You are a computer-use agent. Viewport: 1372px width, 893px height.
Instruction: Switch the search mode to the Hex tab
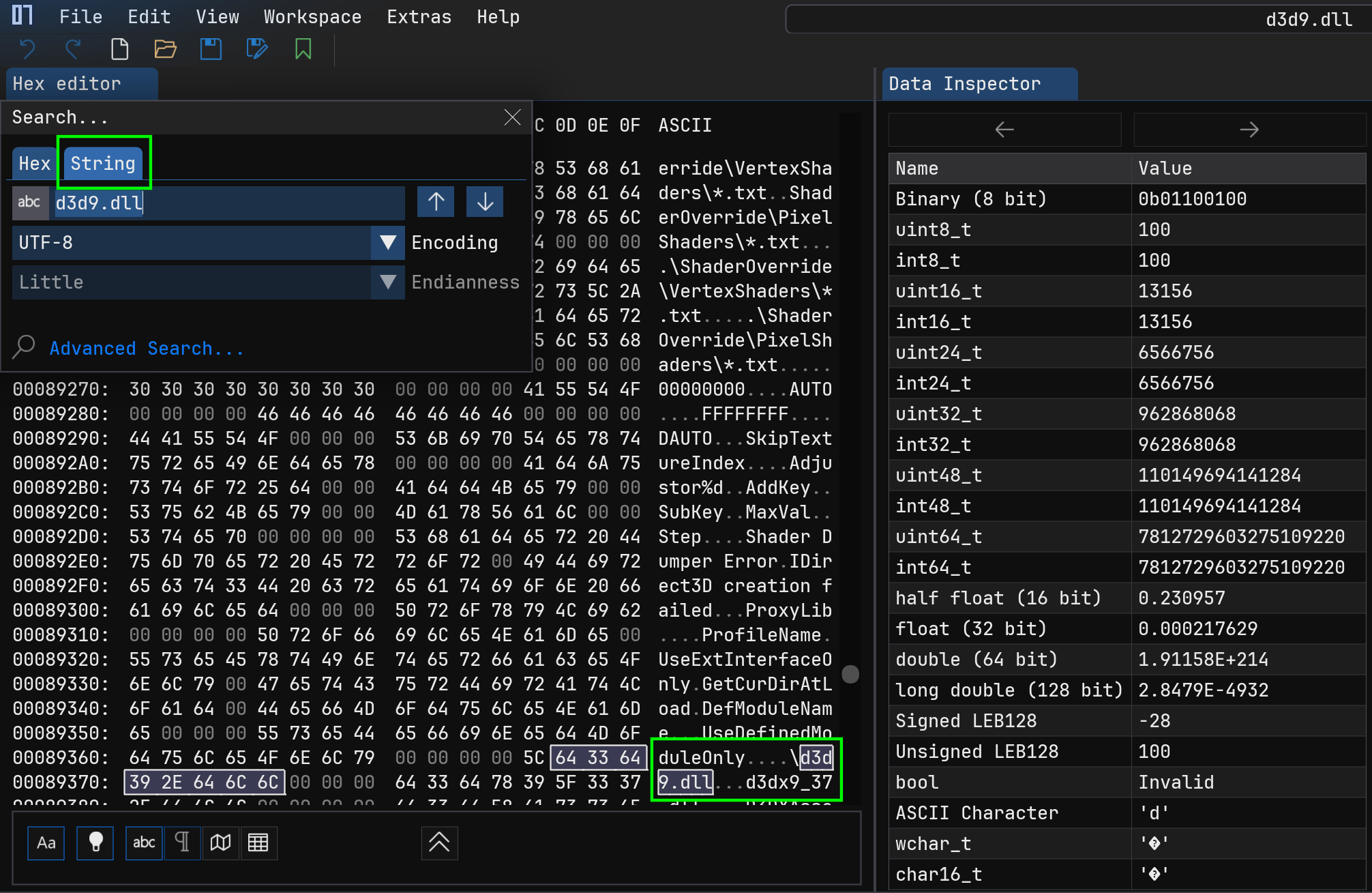(35, 164)
